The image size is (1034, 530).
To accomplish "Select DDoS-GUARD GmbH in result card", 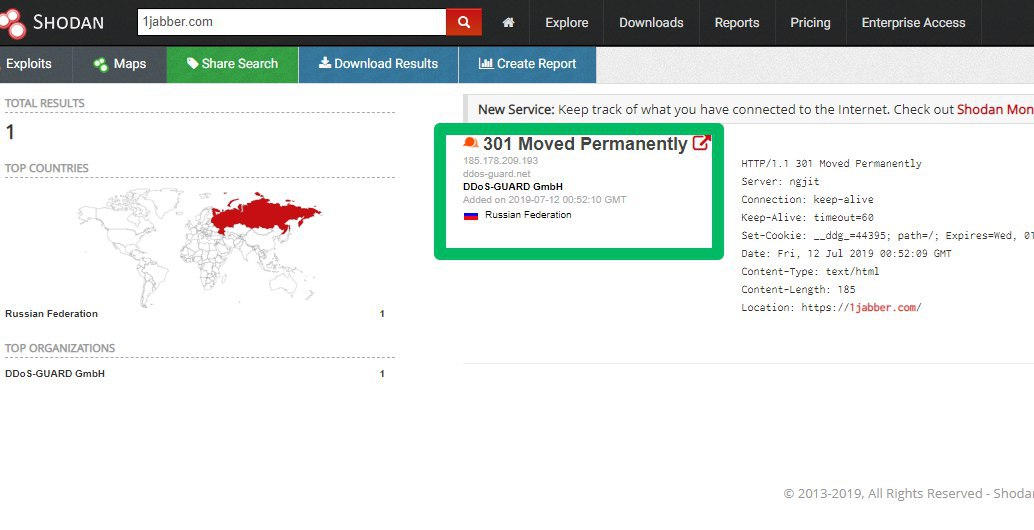I will (x=513, y=187).
